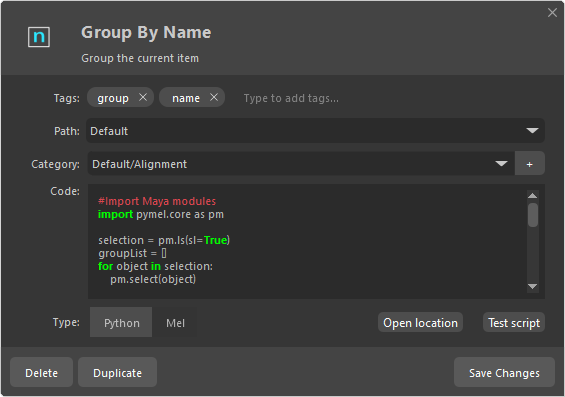Click the code editor scrollbar thumb
This screenshot has width=565, height=397.
coord(533,215)
